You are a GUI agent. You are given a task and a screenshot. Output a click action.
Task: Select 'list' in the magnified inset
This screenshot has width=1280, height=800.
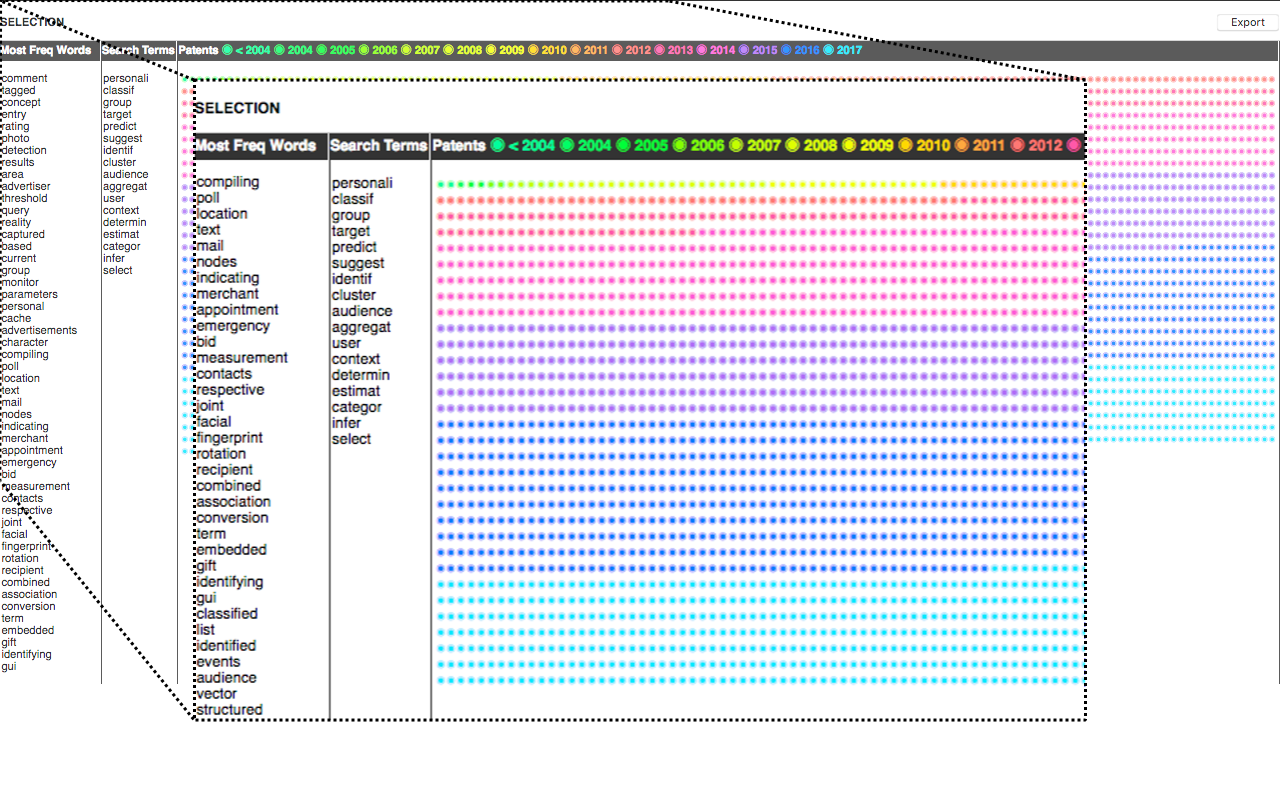coord(205,629)
